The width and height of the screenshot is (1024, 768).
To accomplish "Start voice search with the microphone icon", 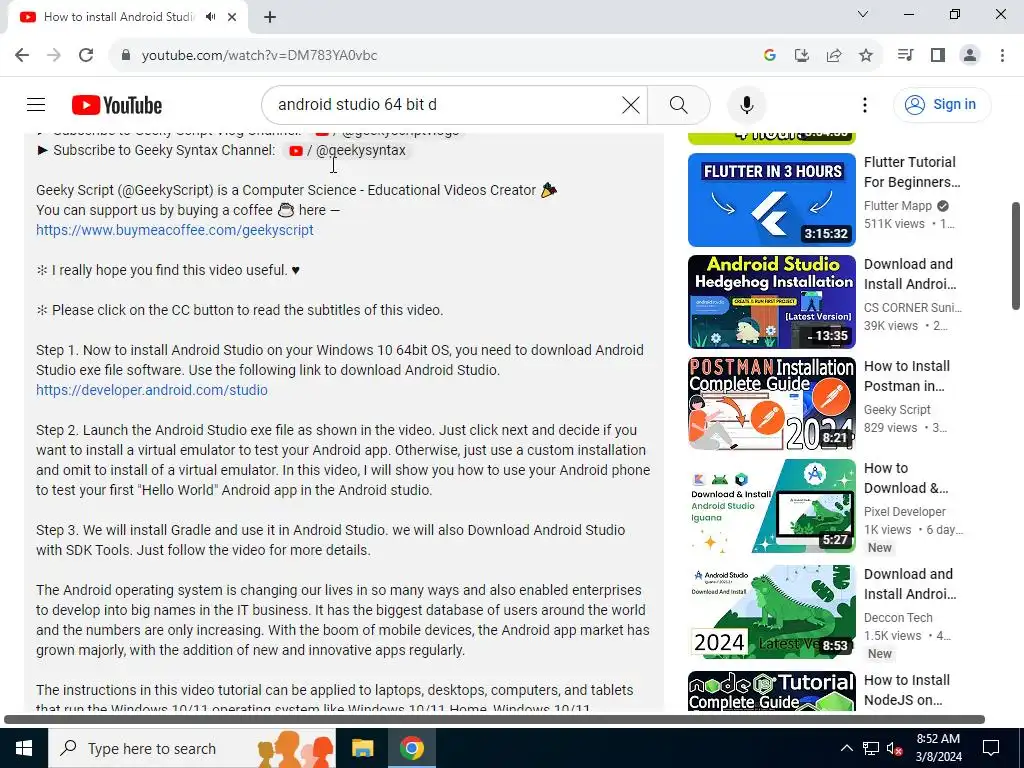I will coord(746,104).
